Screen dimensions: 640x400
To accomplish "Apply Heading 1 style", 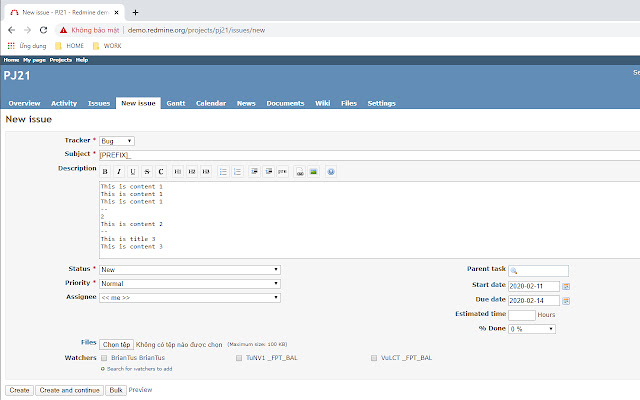I will [x=178, y=172].
